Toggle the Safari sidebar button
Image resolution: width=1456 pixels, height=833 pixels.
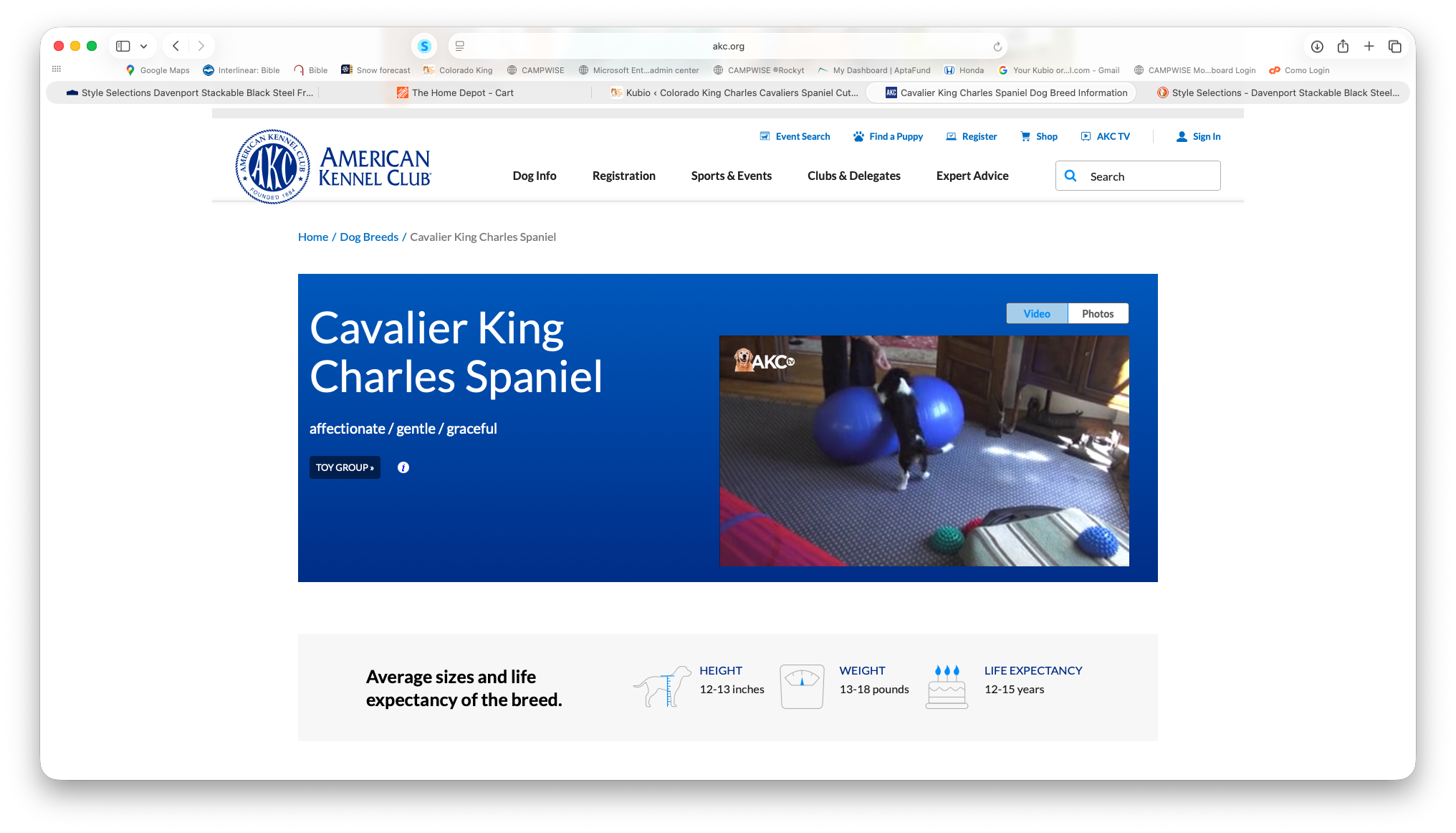coord(123,47)
